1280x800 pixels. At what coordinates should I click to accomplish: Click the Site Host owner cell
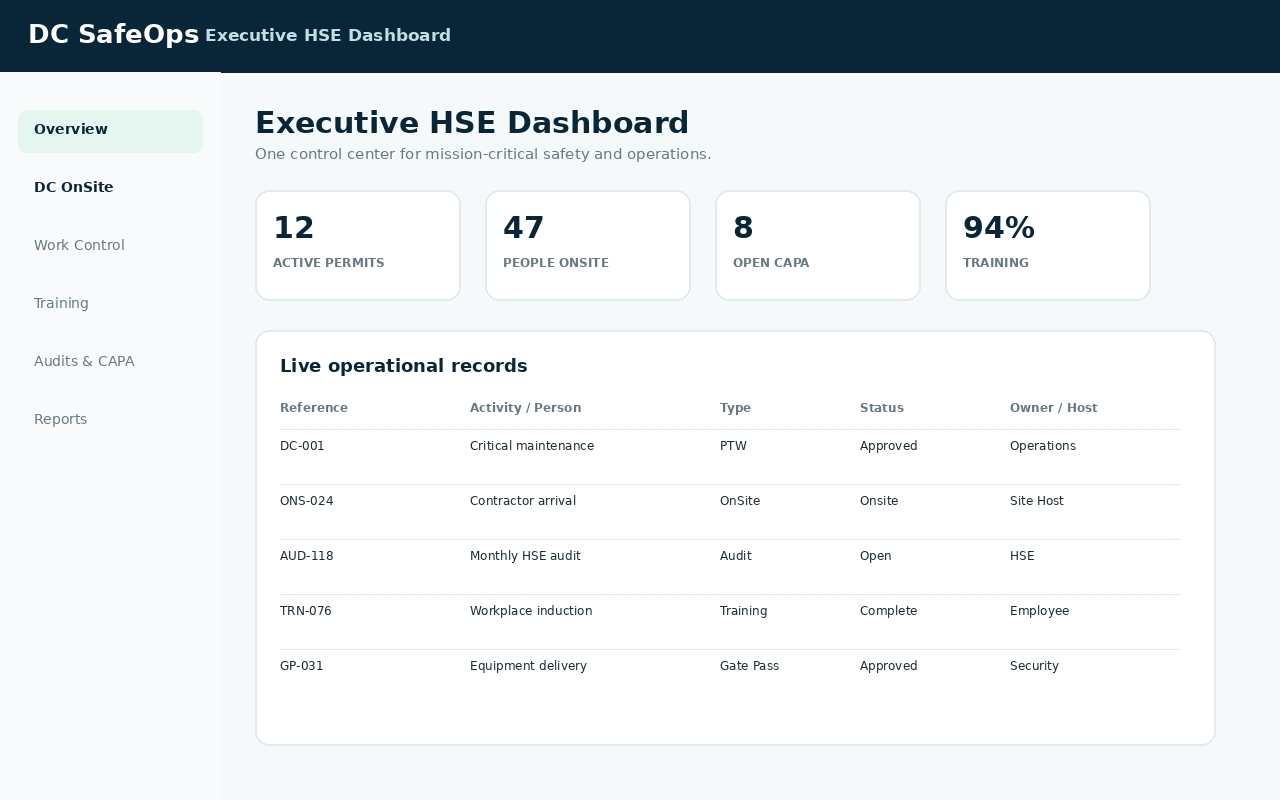click(x=1037, y=501)
